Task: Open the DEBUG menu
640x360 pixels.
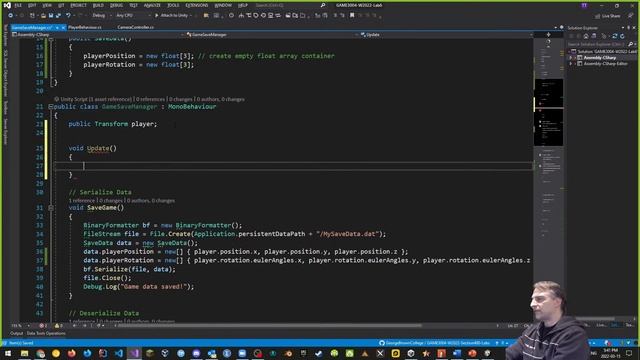Action: click(116, 5)
